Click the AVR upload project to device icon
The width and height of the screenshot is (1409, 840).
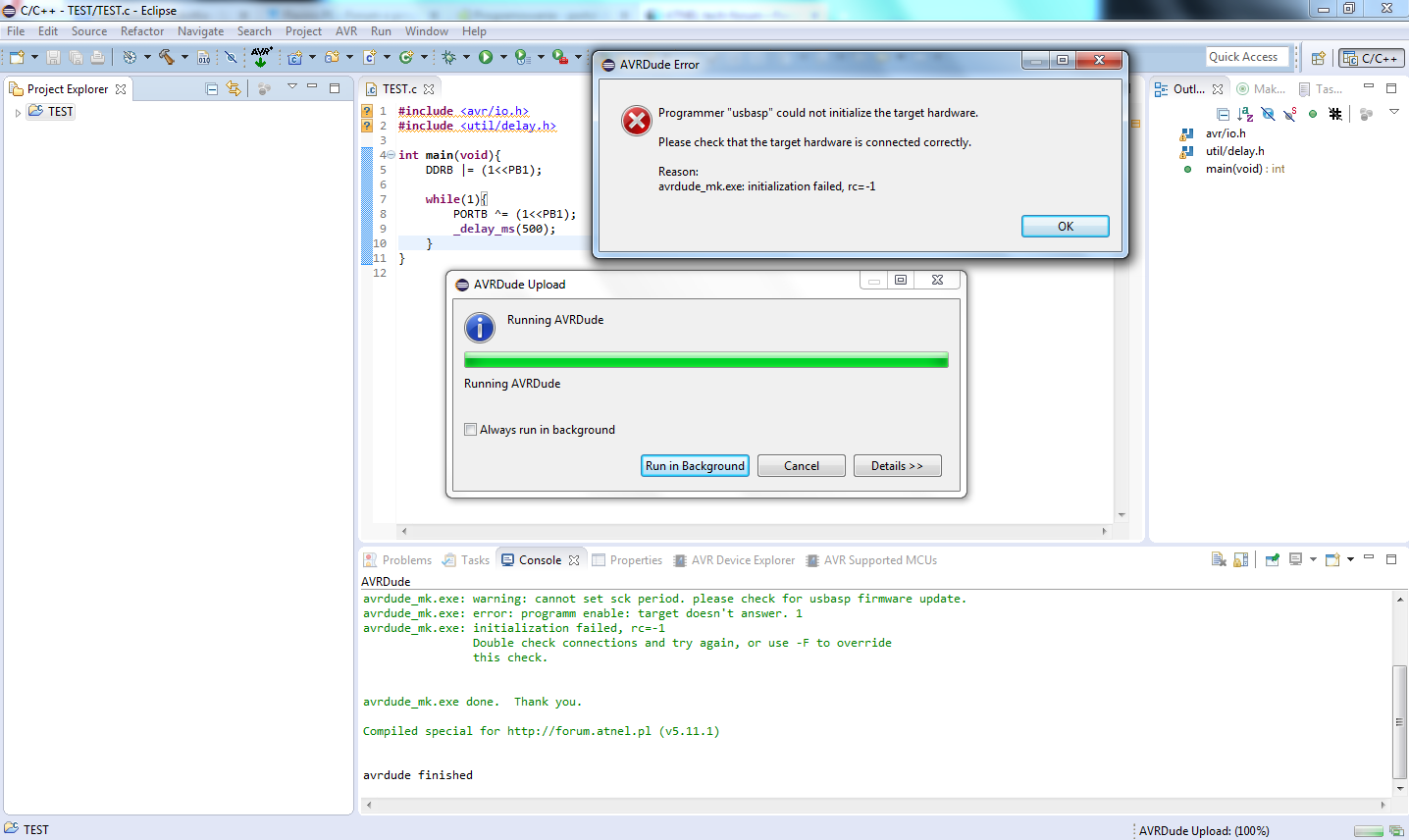pyautogui.click(x=261, y=57)
